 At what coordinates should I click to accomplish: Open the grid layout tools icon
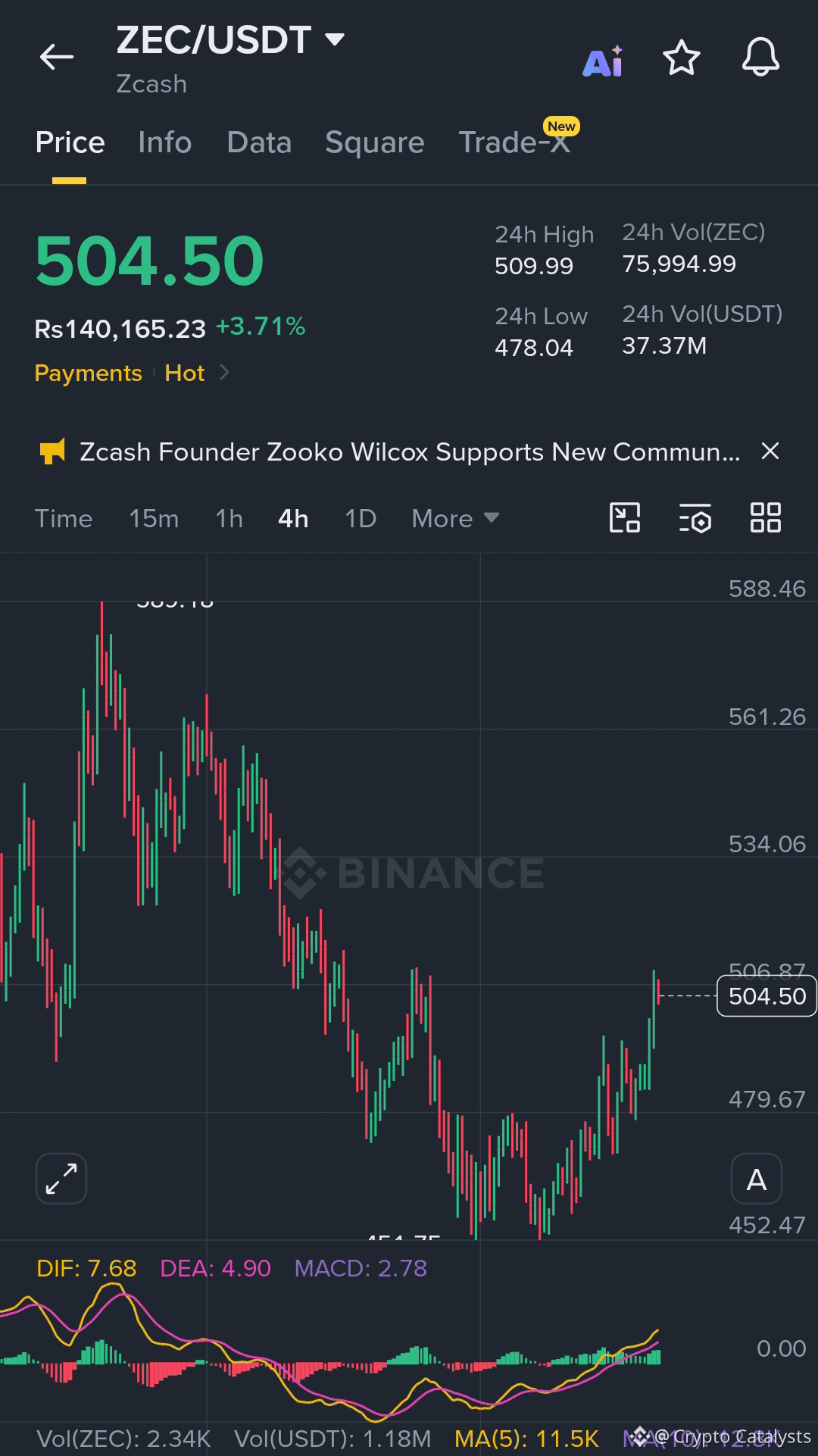pyautogui.click(x=765, y=518)
